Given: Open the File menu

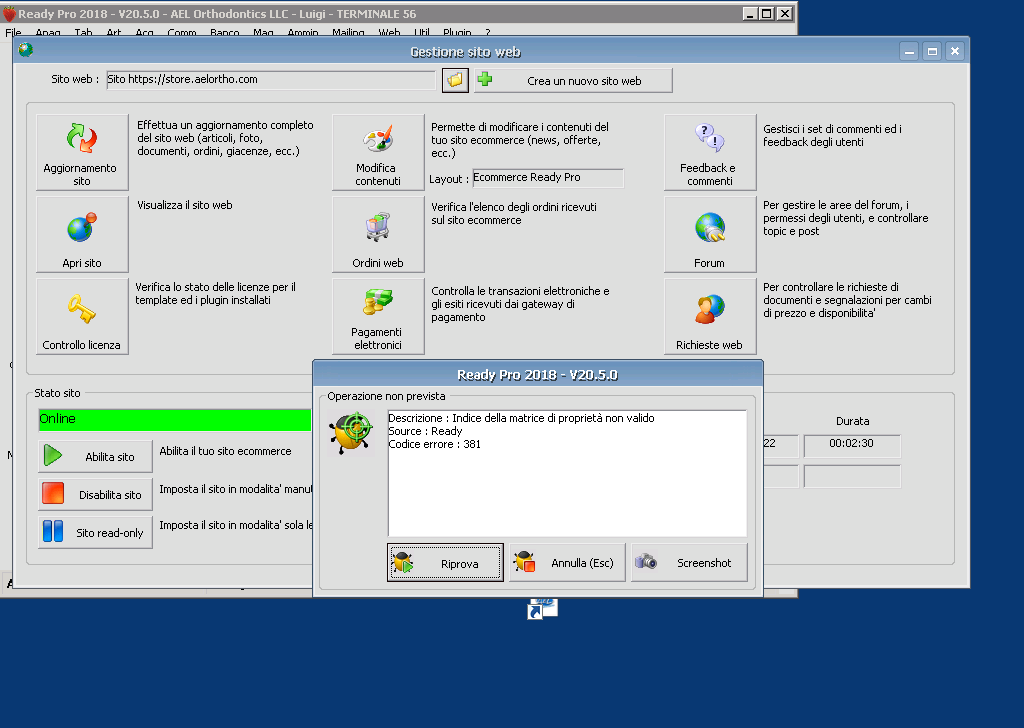Looking at the screenshot, I should click(x=13, y=32).
